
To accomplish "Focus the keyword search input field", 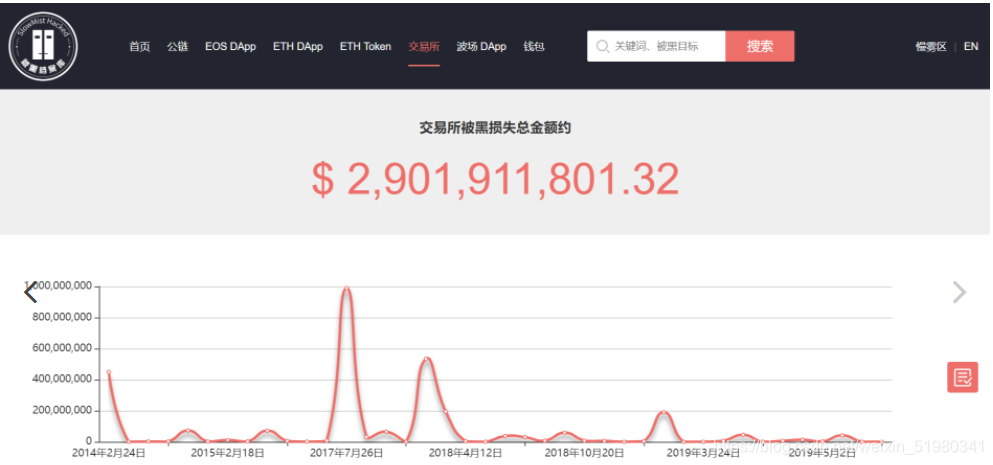I will 656,46.
